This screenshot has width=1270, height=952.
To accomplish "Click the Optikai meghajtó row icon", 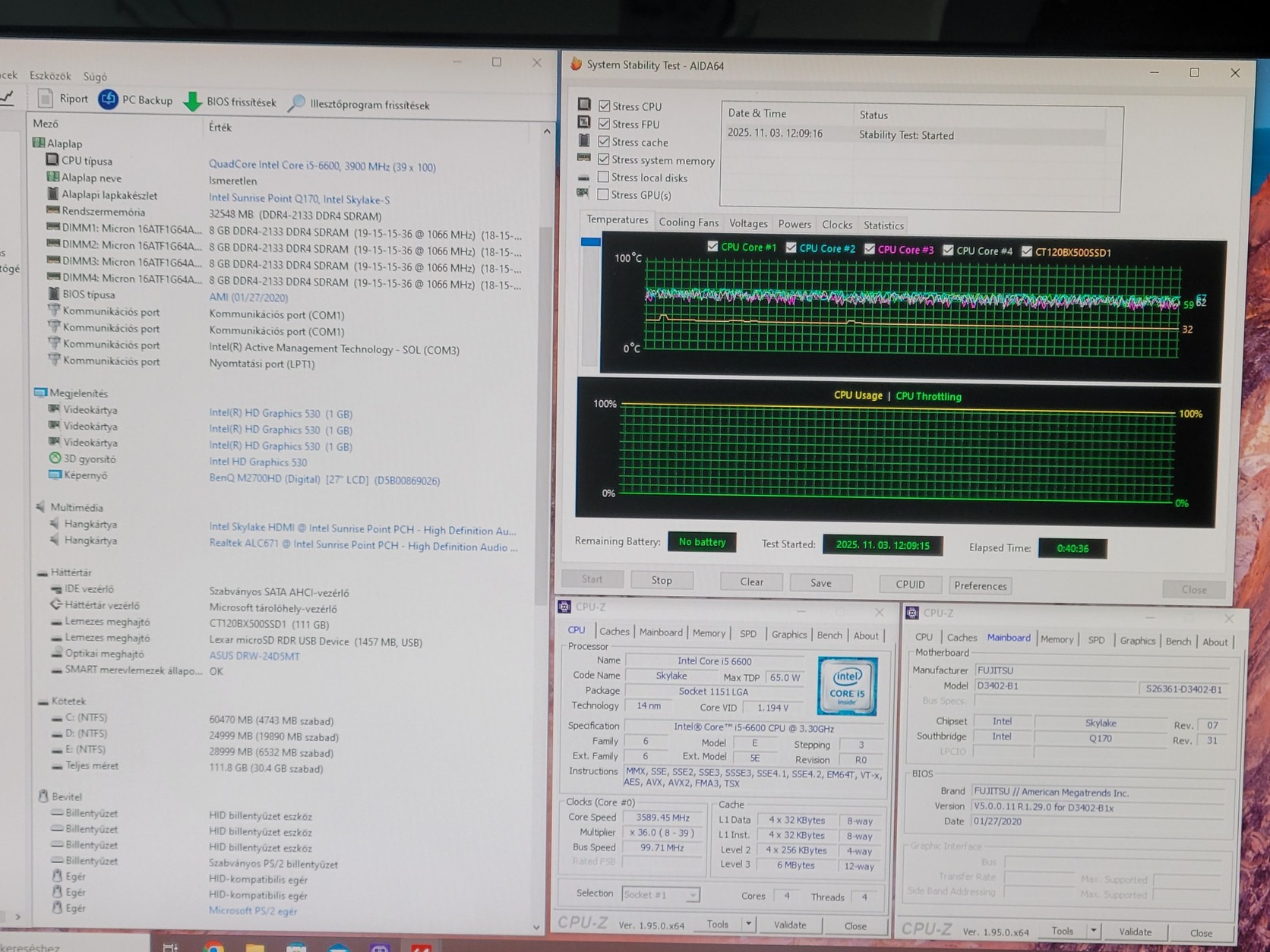I will [x=56, y=654].
